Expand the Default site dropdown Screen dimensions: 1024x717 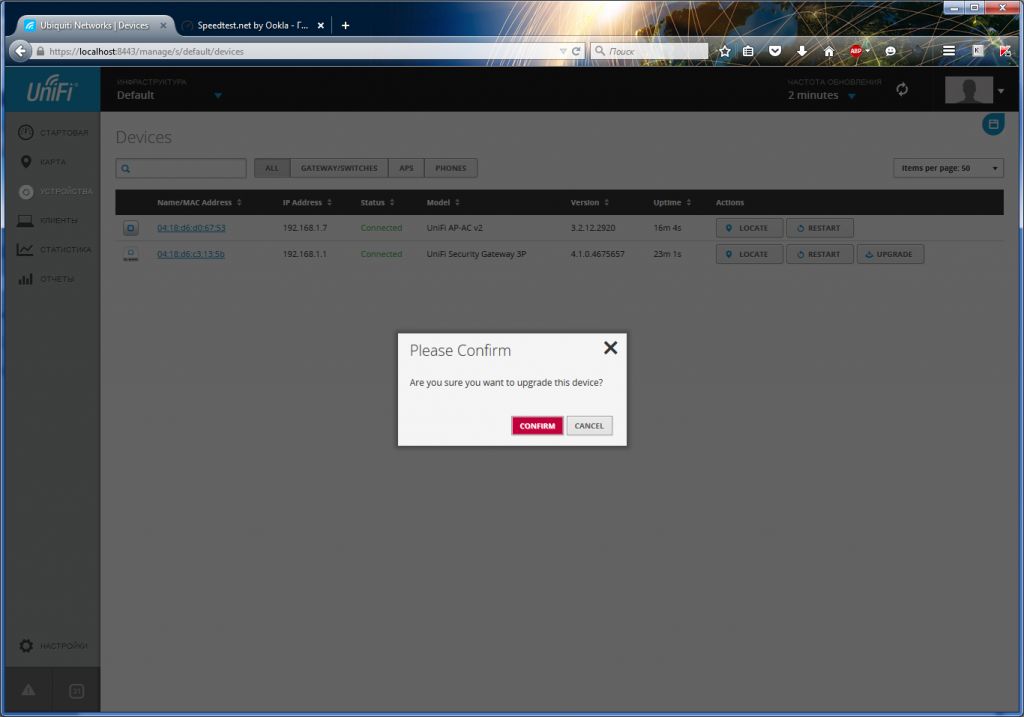point(217,96)
